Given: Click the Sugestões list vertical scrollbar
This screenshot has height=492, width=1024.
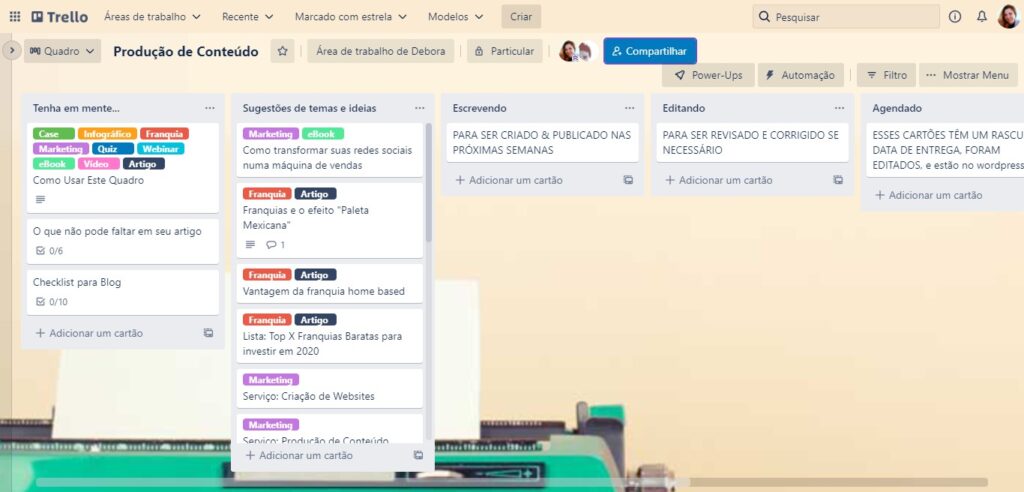Looking at the screenshot, I should (428, 183).
